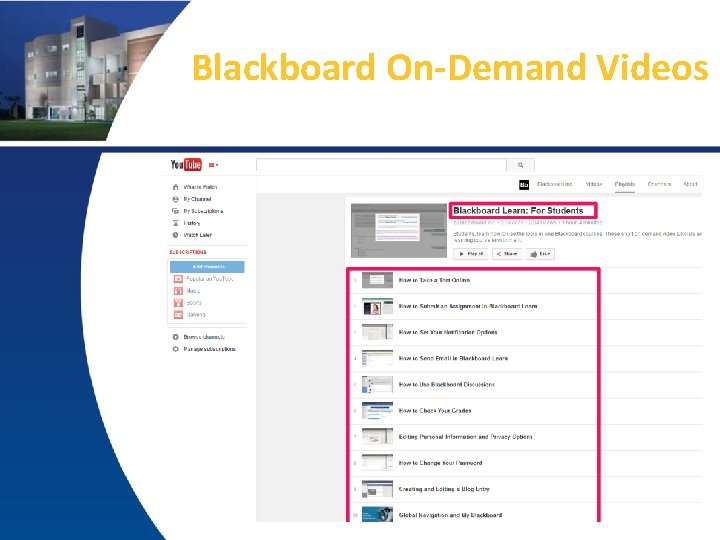
Task: Open thumbnail for Notification Options video
Action: click(x=377, y=332)
